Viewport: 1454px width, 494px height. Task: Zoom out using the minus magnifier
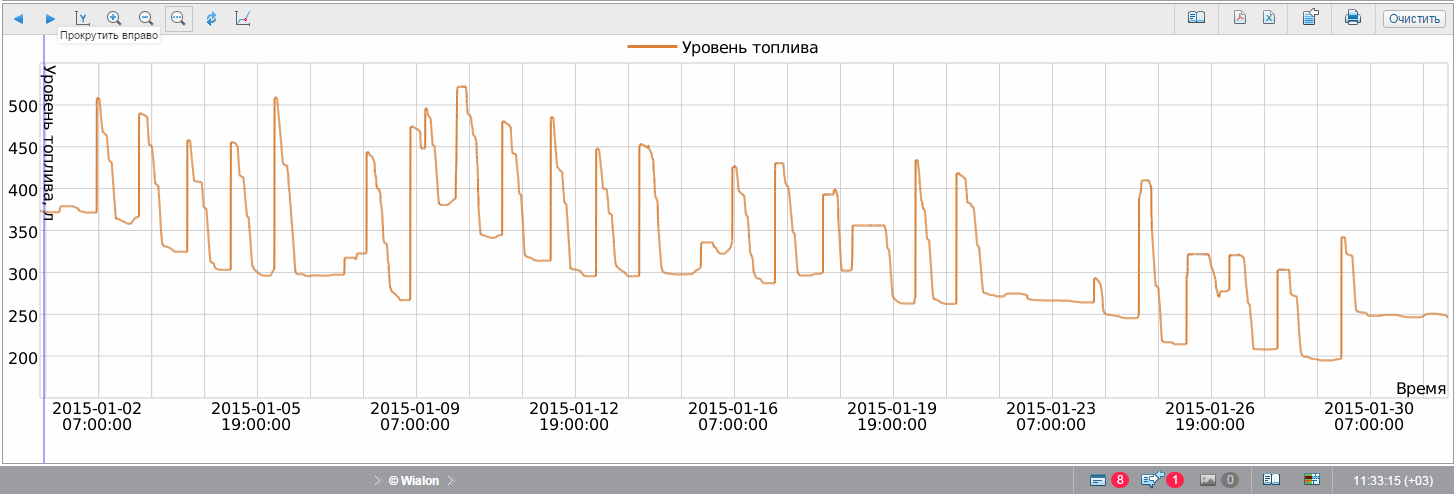(x=146, y=18)
